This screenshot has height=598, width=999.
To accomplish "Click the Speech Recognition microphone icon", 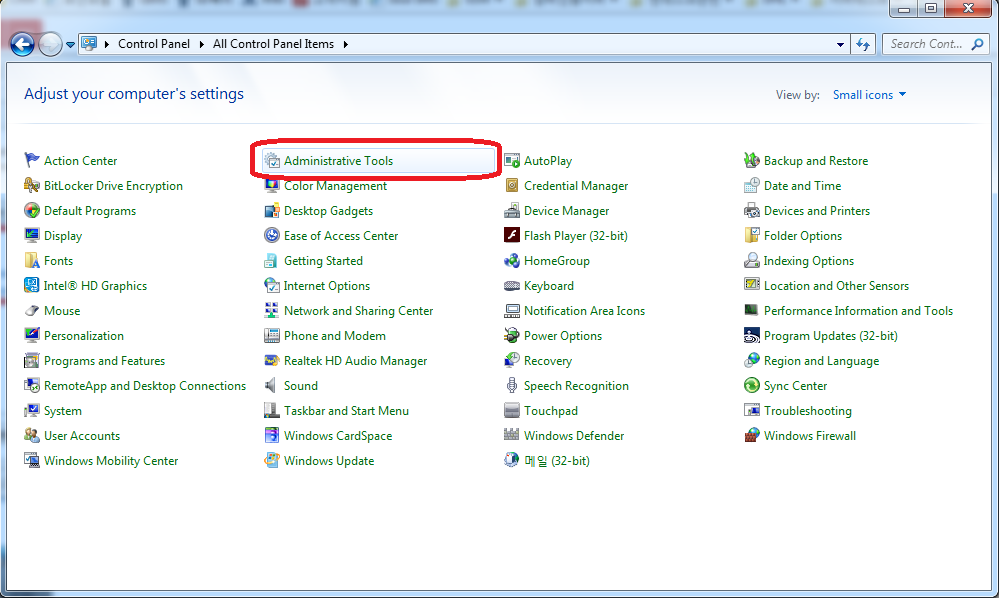I will 512,385.
